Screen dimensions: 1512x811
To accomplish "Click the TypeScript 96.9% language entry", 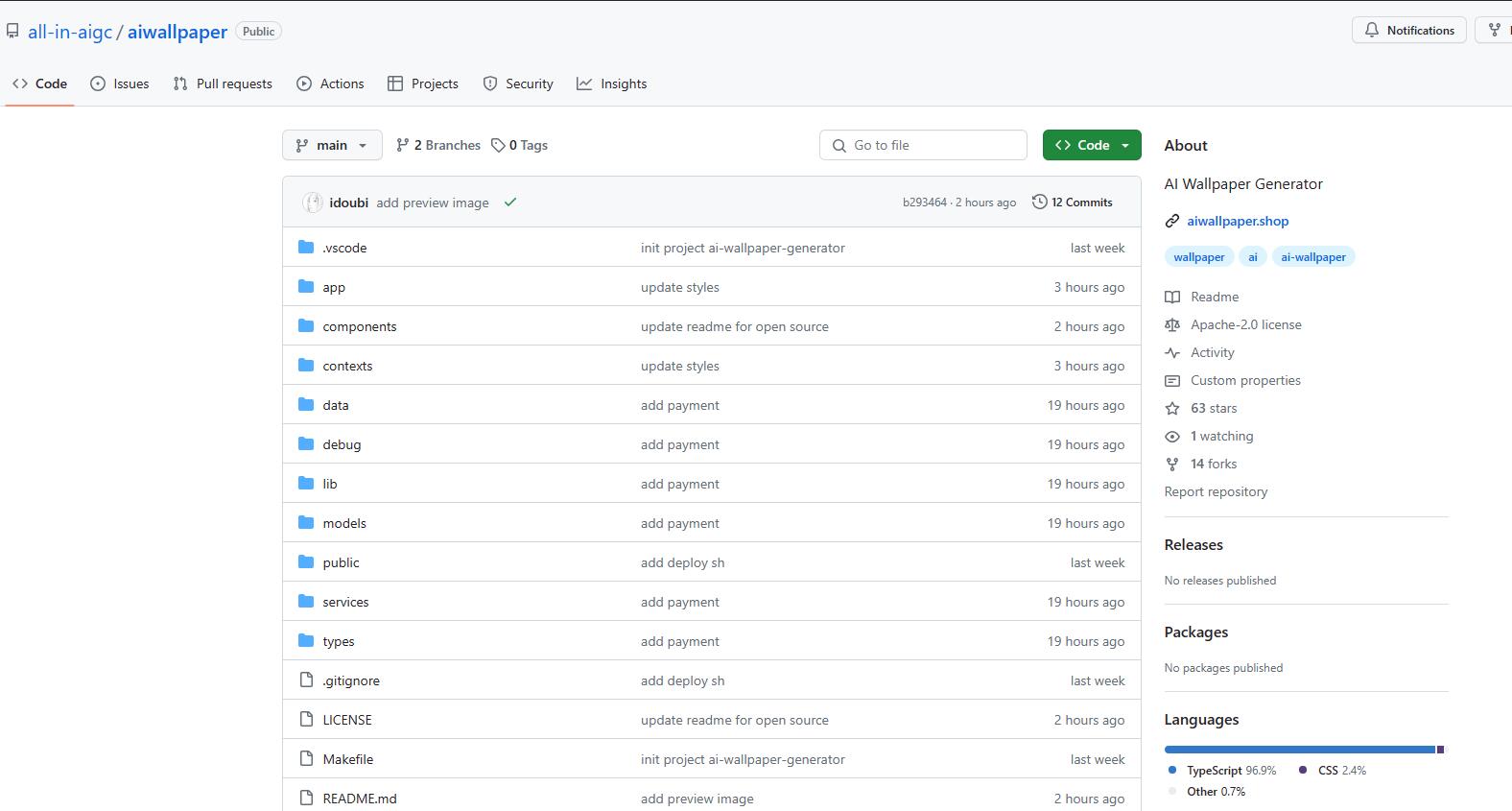I will [1222, 771].
